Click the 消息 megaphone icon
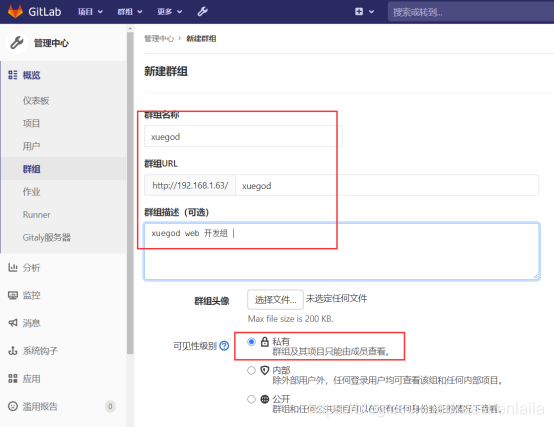This screenshot has width=554, height=427. [x=13, y=323]
